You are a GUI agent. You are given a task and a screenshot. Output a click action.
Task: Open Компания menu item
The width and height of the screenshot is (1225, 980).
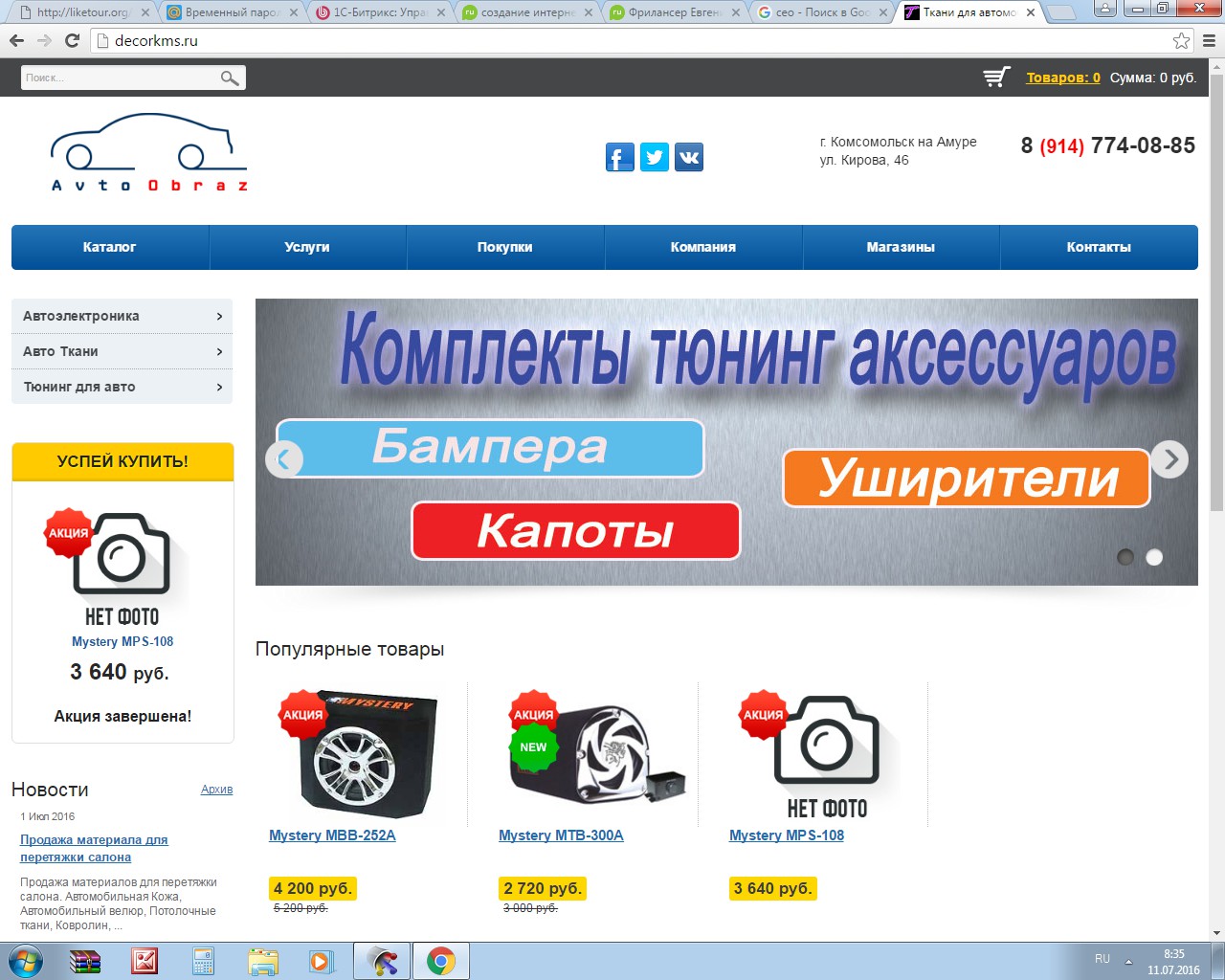click(703, 247)
